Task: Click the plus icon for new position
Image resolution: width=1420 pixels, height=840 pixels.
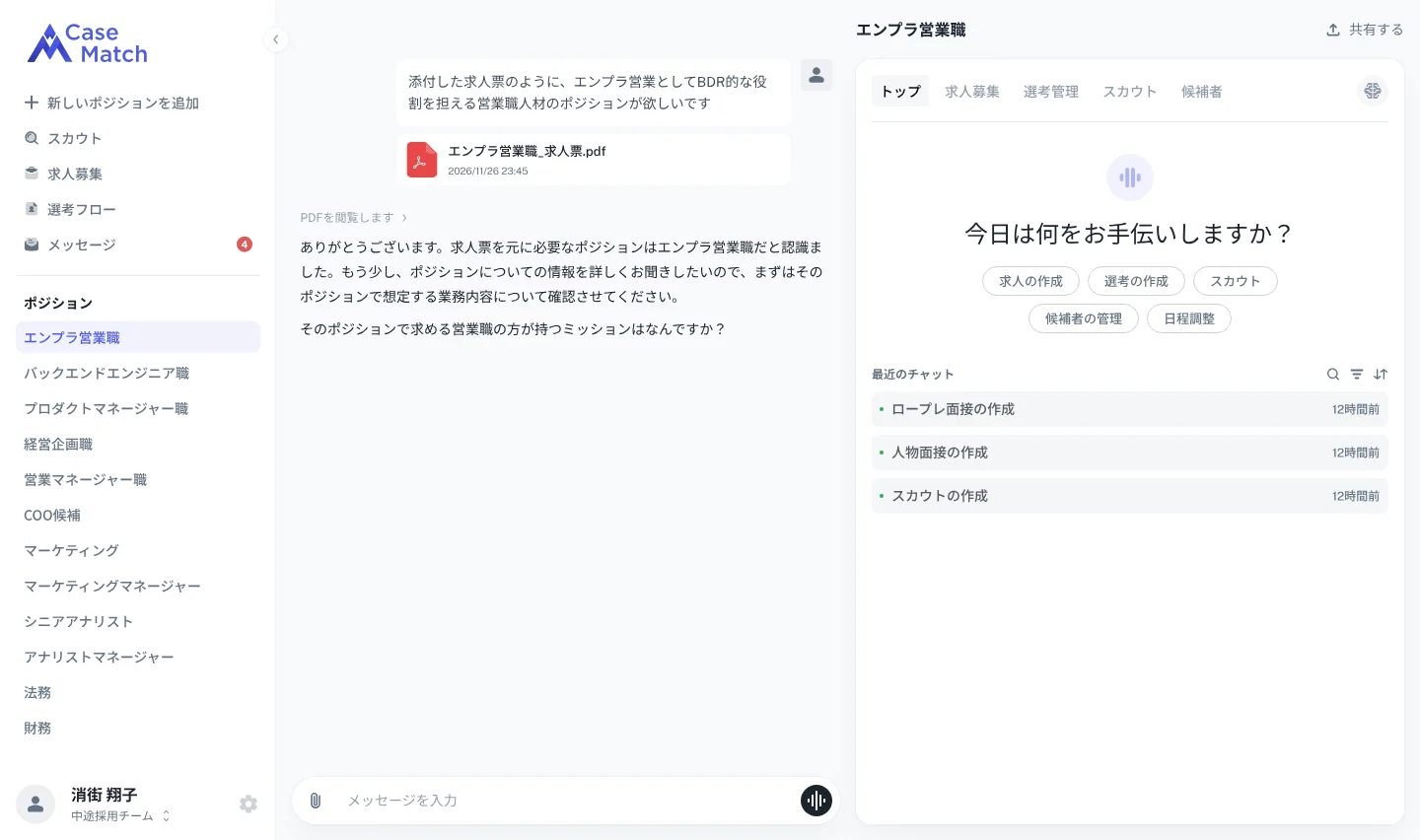Action: coord(32,103)
